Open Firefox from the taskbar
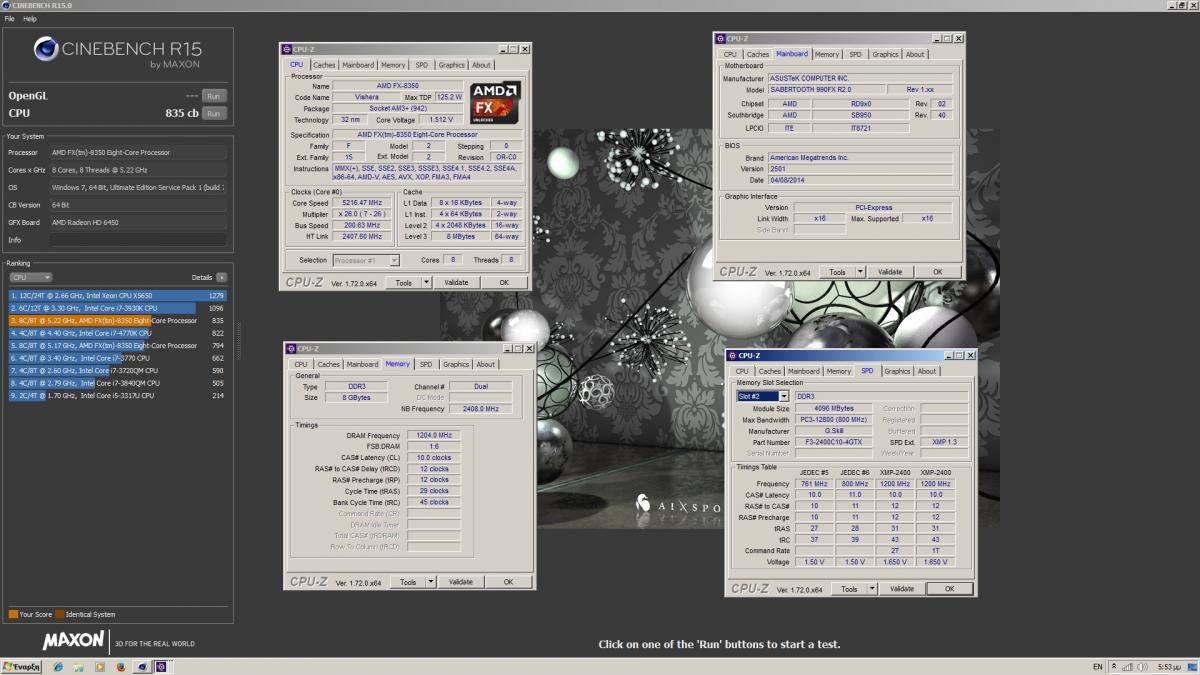The image size is (1200, 675). [x=119, y=666]
